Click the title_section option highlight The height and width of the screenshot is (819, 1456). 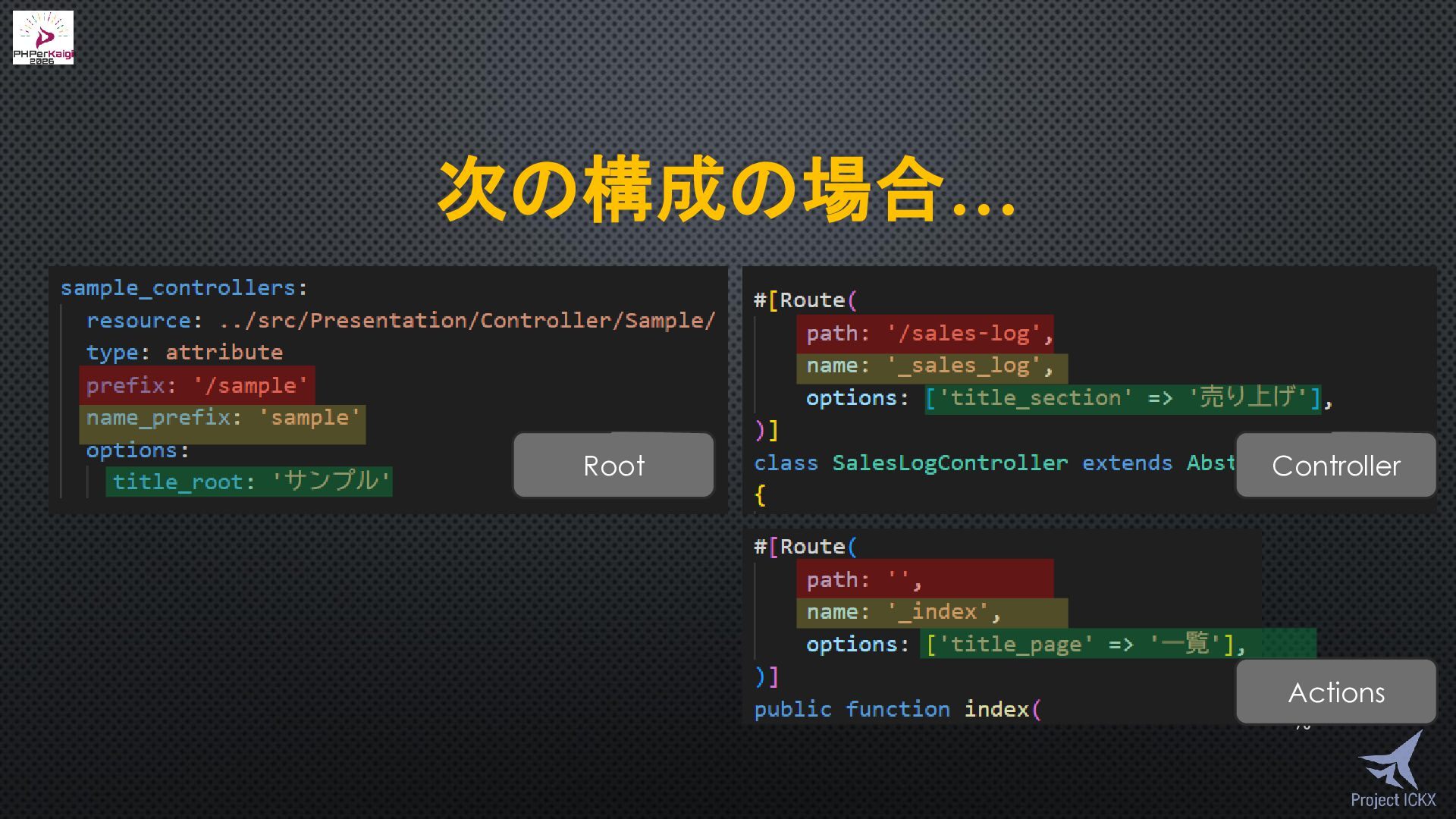1122,398
